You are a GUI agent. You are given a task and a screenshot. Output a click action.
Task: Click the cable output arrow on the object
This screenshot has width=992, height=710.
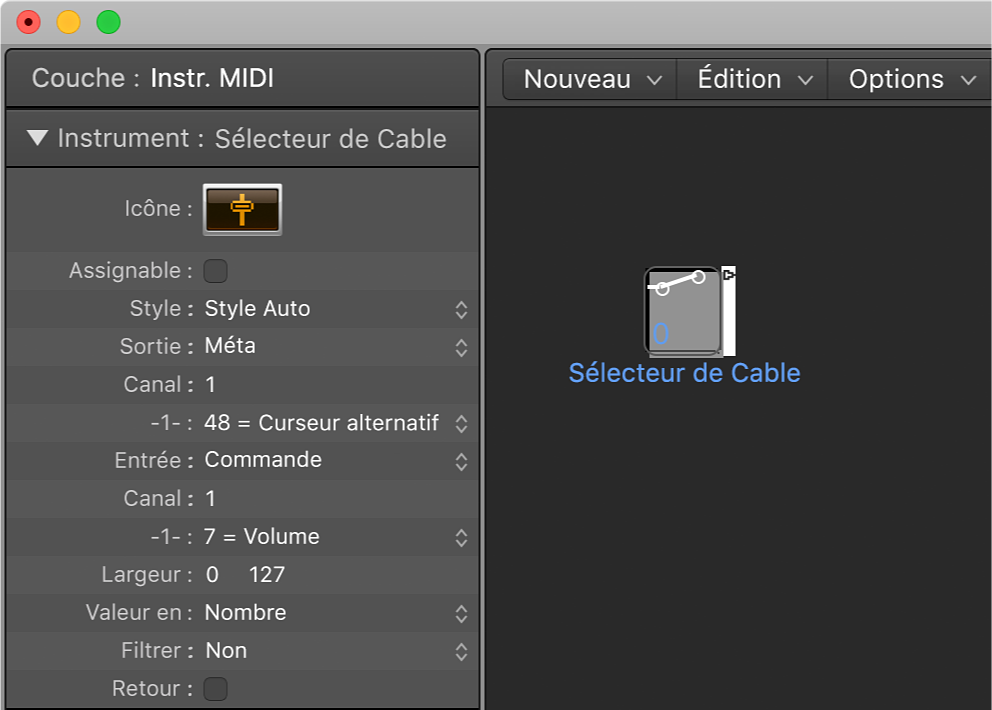[x=727, y=273]
